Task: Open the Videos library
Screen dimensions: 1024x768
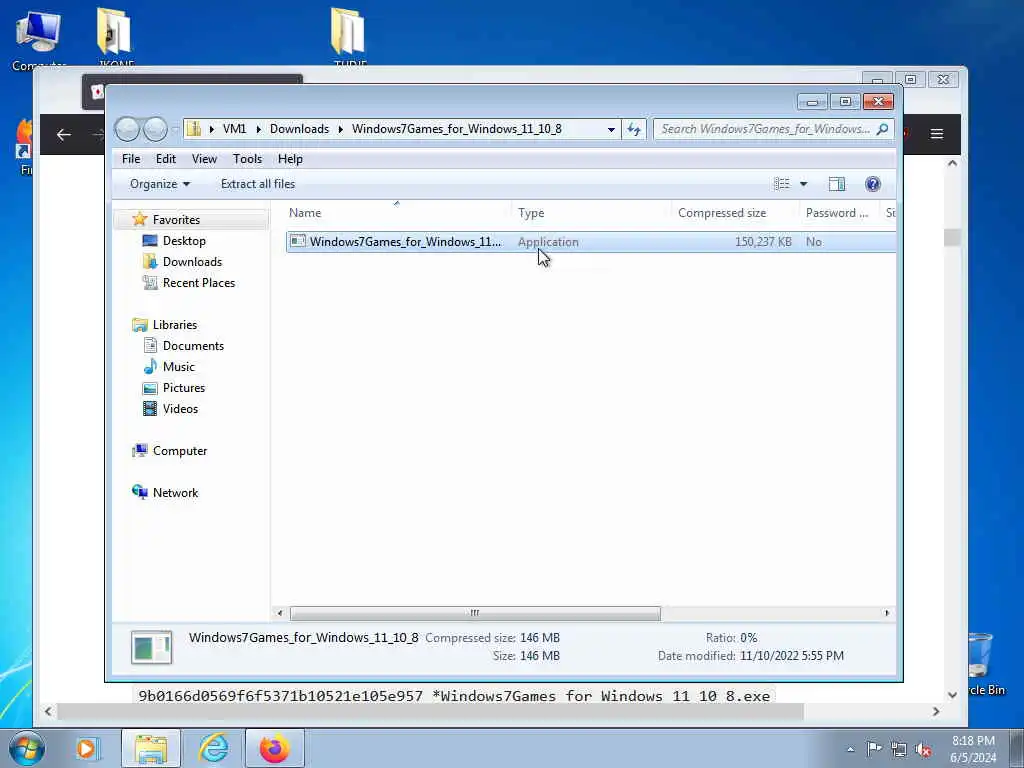Action: point(180,409)
